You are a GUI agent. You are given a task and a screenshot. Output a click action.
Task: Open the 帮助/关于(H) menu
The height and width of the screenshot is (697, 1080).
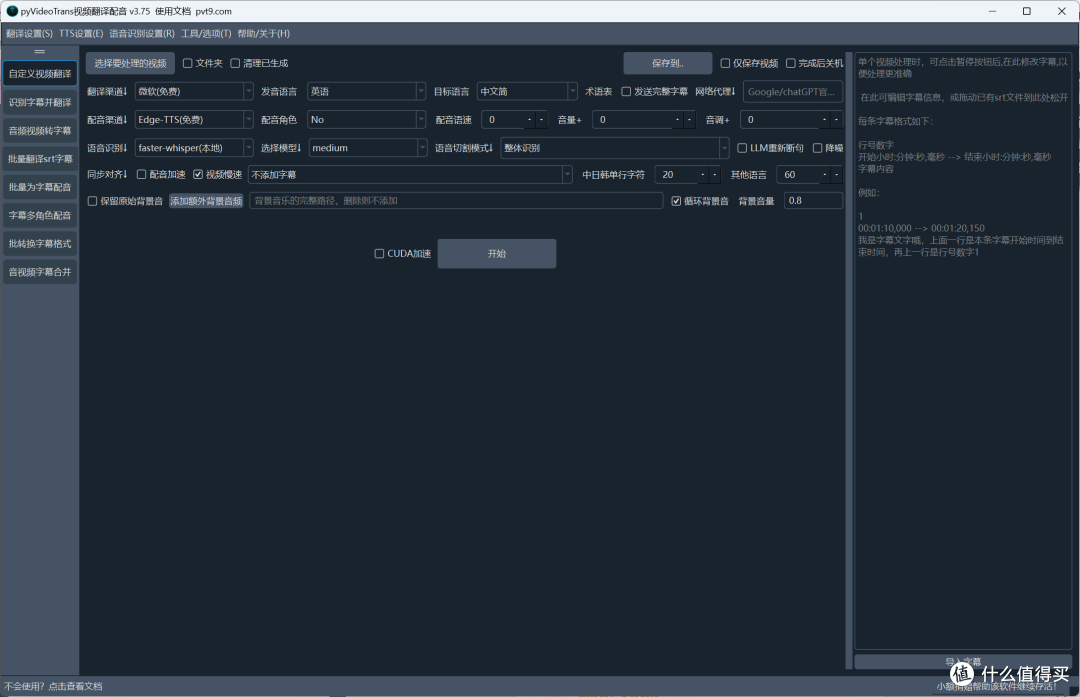click(x=263, y=33)
